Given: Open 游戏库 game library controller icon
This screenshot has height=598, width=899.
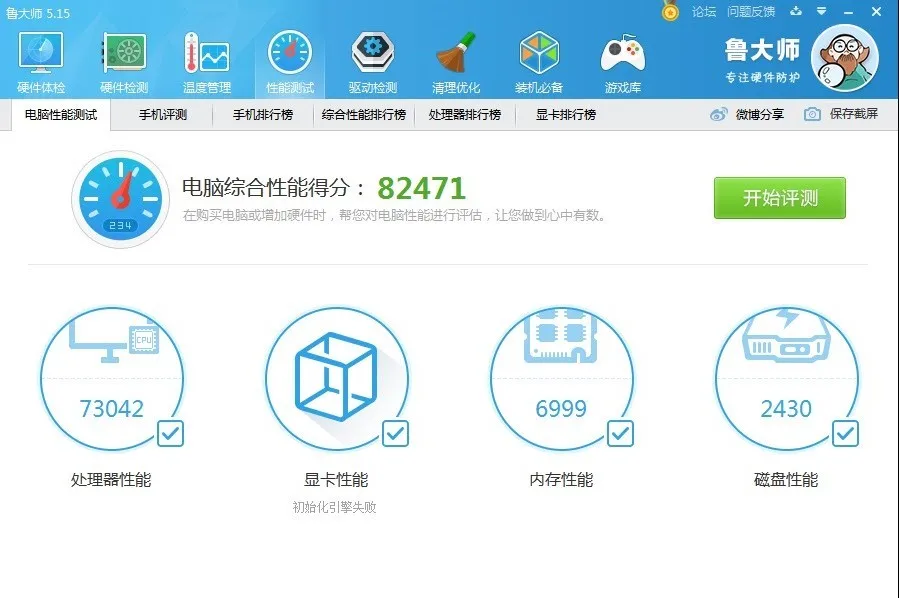Looking at the screenshot, I should point(623,62).
